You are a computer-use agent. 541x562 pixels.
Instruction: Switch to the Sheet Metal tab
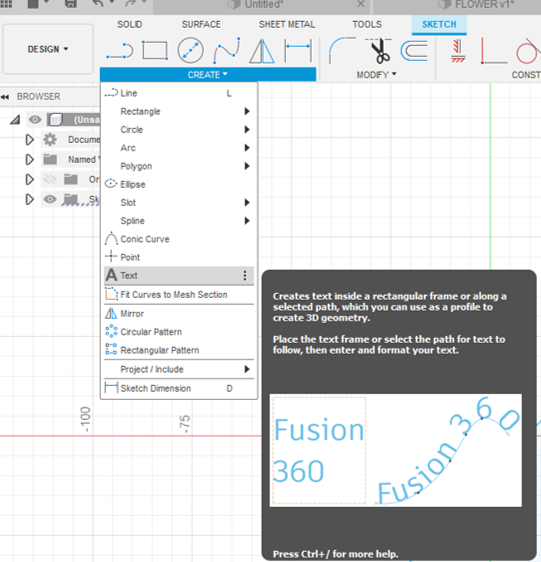click(287, 24)
